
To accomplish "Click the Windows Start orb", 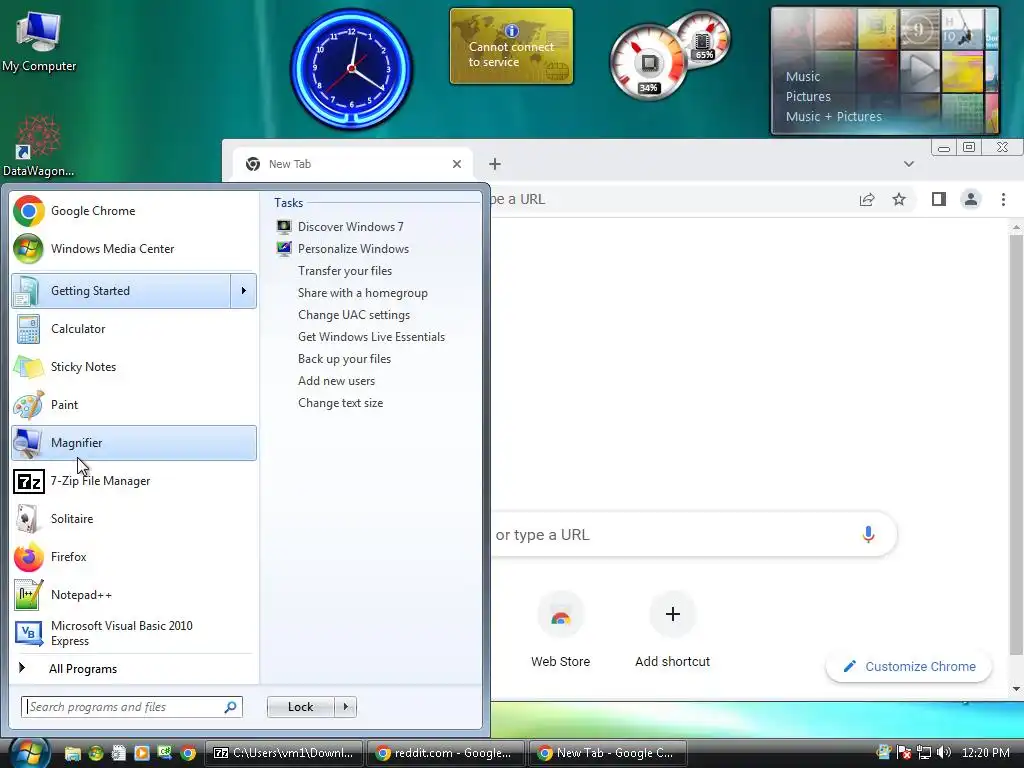I will coord(29,752).
